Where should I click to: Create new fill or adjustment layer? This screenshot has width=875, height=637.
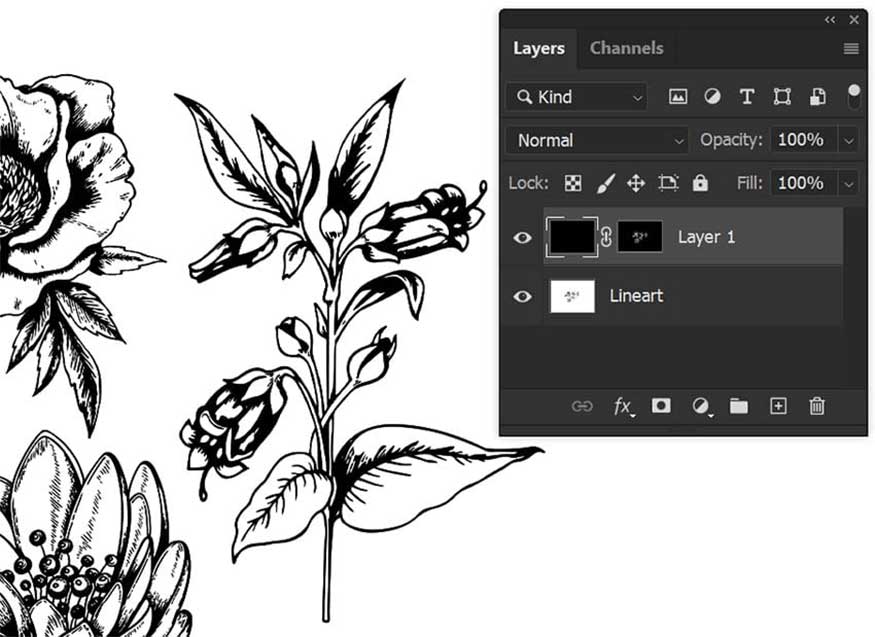701,407
